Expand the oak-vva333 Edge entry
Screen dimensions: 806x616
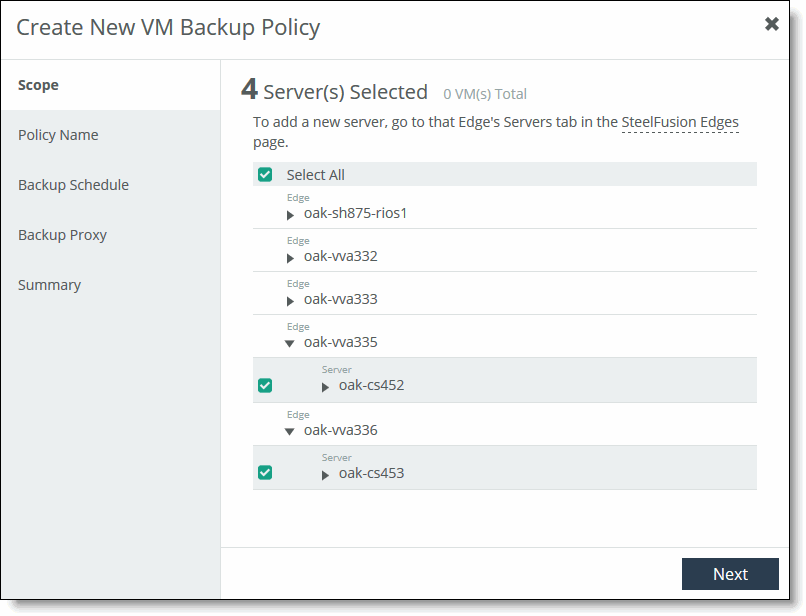[x=290, y=299]
